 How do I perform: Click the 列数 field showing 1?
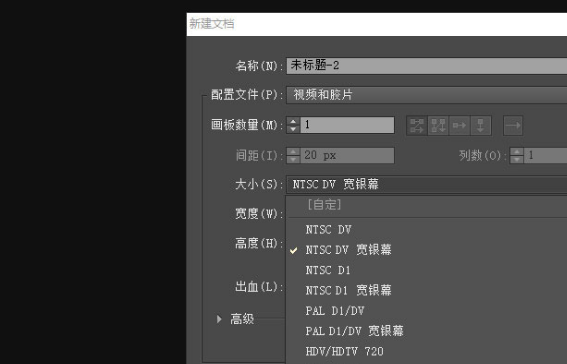pyautogui.click(x=545, y=155)
